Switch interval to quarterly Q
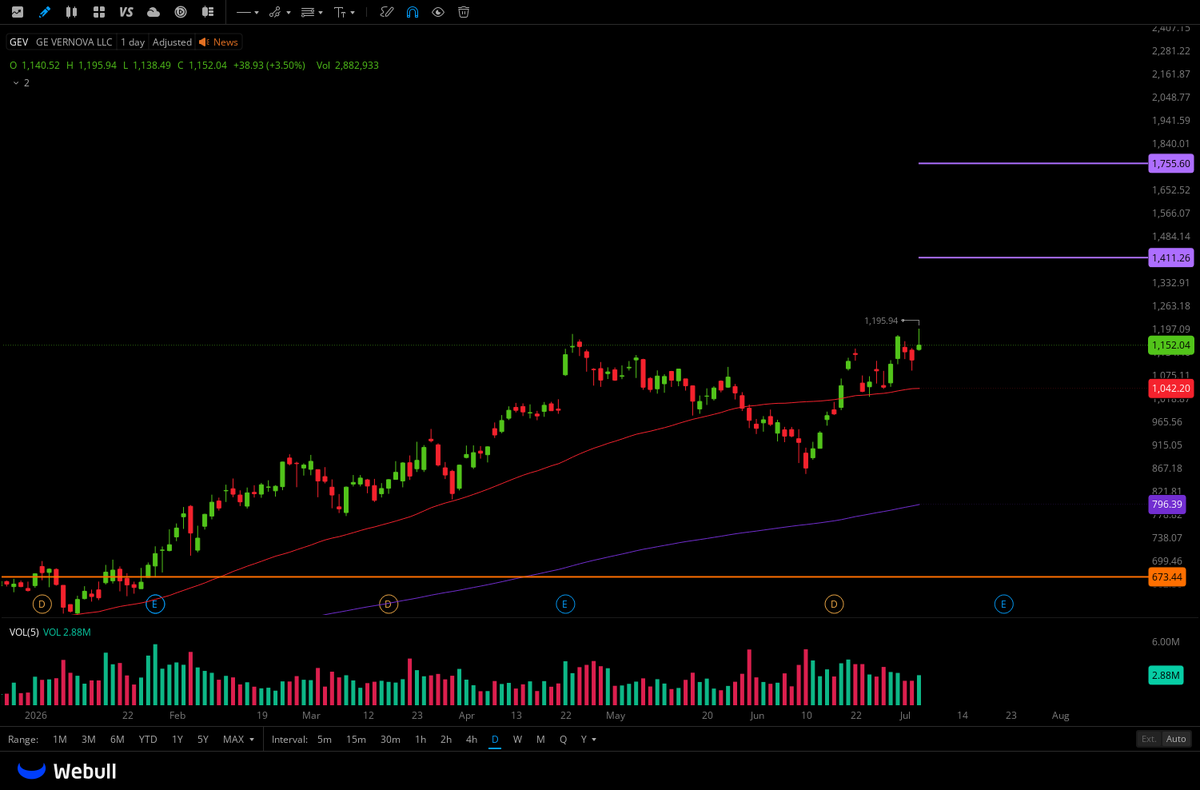The height and width of the screenshot is (790, 1200). click(x=563, y=739)
